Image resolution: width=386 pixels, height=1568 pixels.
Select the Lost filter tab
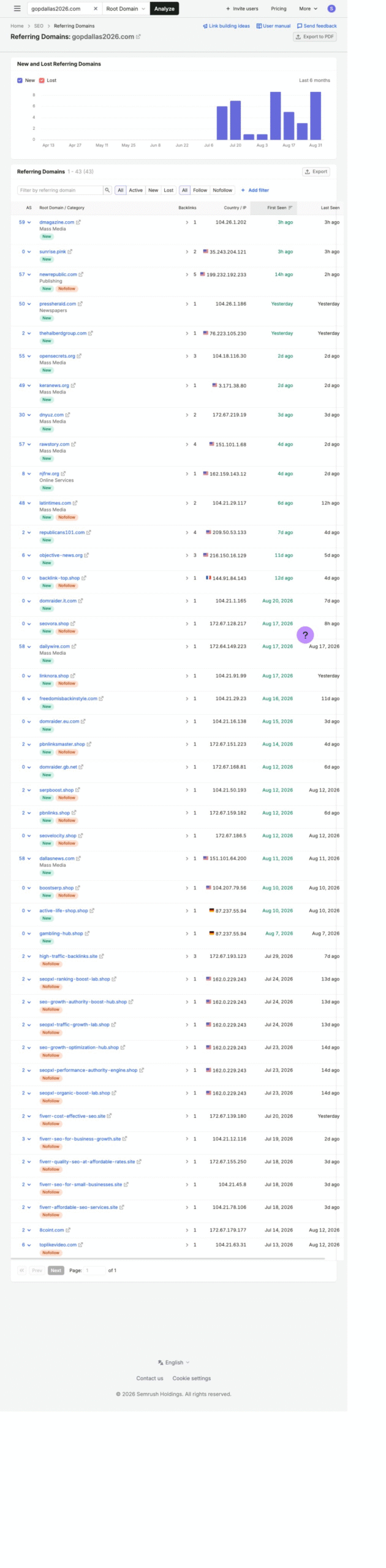[168, 190]
